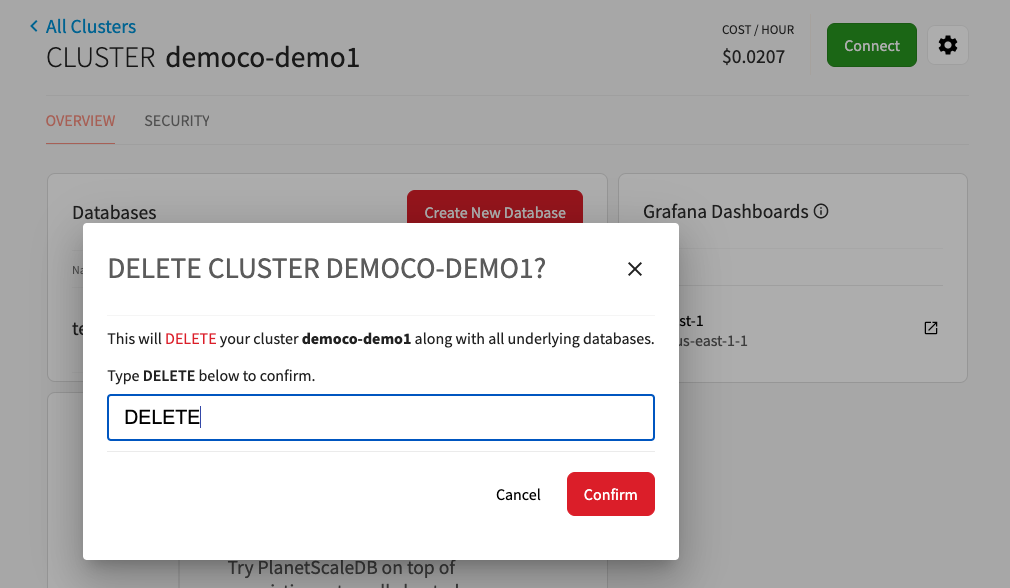Screen dimensions: 1010x588
Task: Close the delete cluster dialog
Action: 634,269
